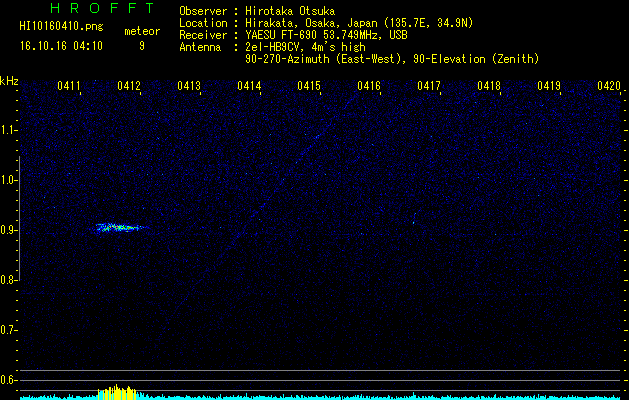
Task: Click the kHz axis unit label
Action: (x=9, y=81)
